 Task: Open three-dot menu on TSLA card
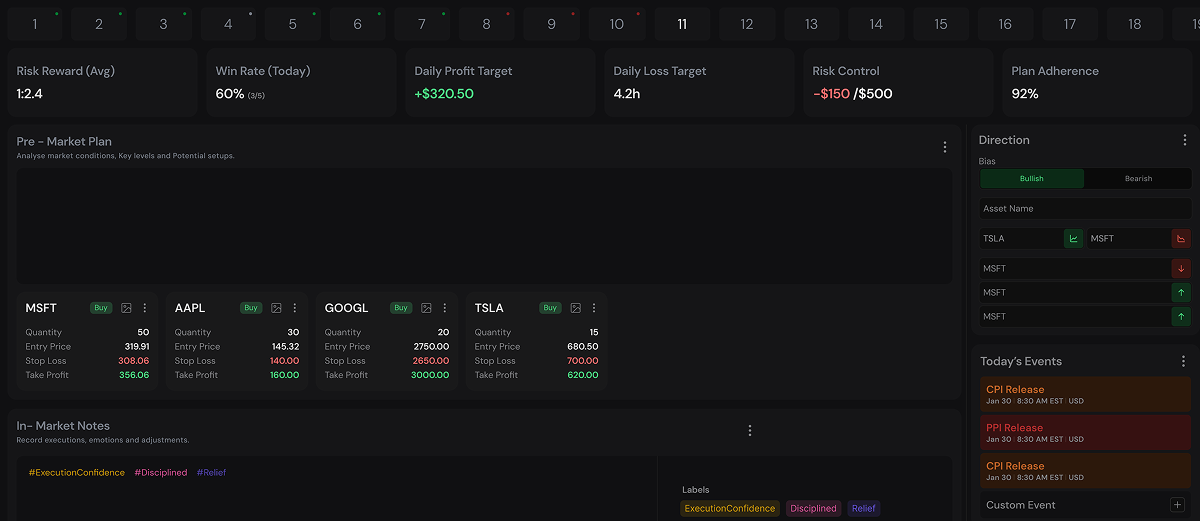(594, 308)
